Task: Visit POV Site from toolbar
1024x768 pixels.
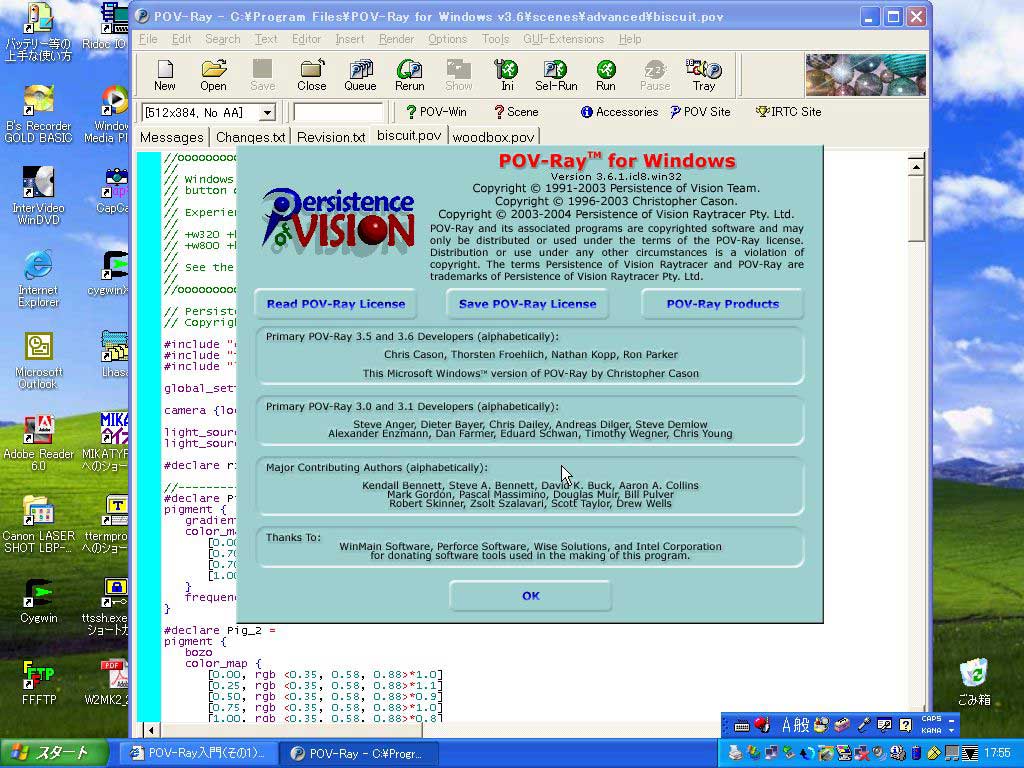Action: (700, 112)
